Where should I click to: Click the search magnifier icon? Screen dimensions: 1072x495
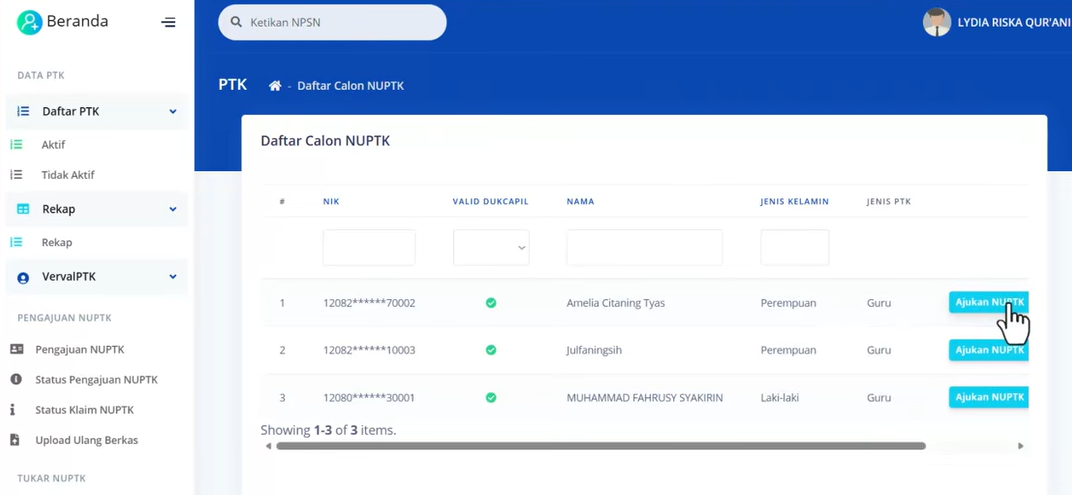(x=237, y=22)
